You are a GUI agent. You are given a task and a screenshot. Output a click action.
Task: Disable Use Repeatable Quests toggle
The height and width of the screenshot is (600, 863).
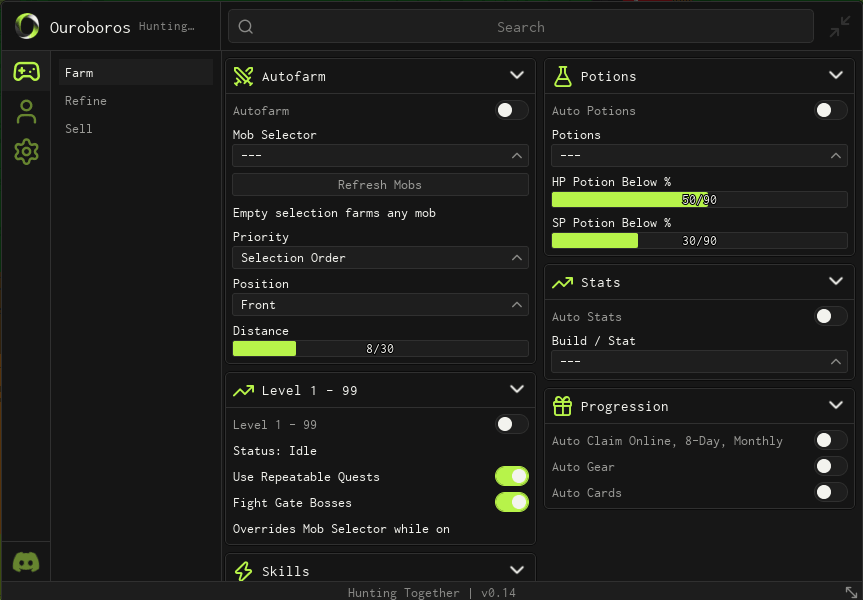tap(512, 476)
